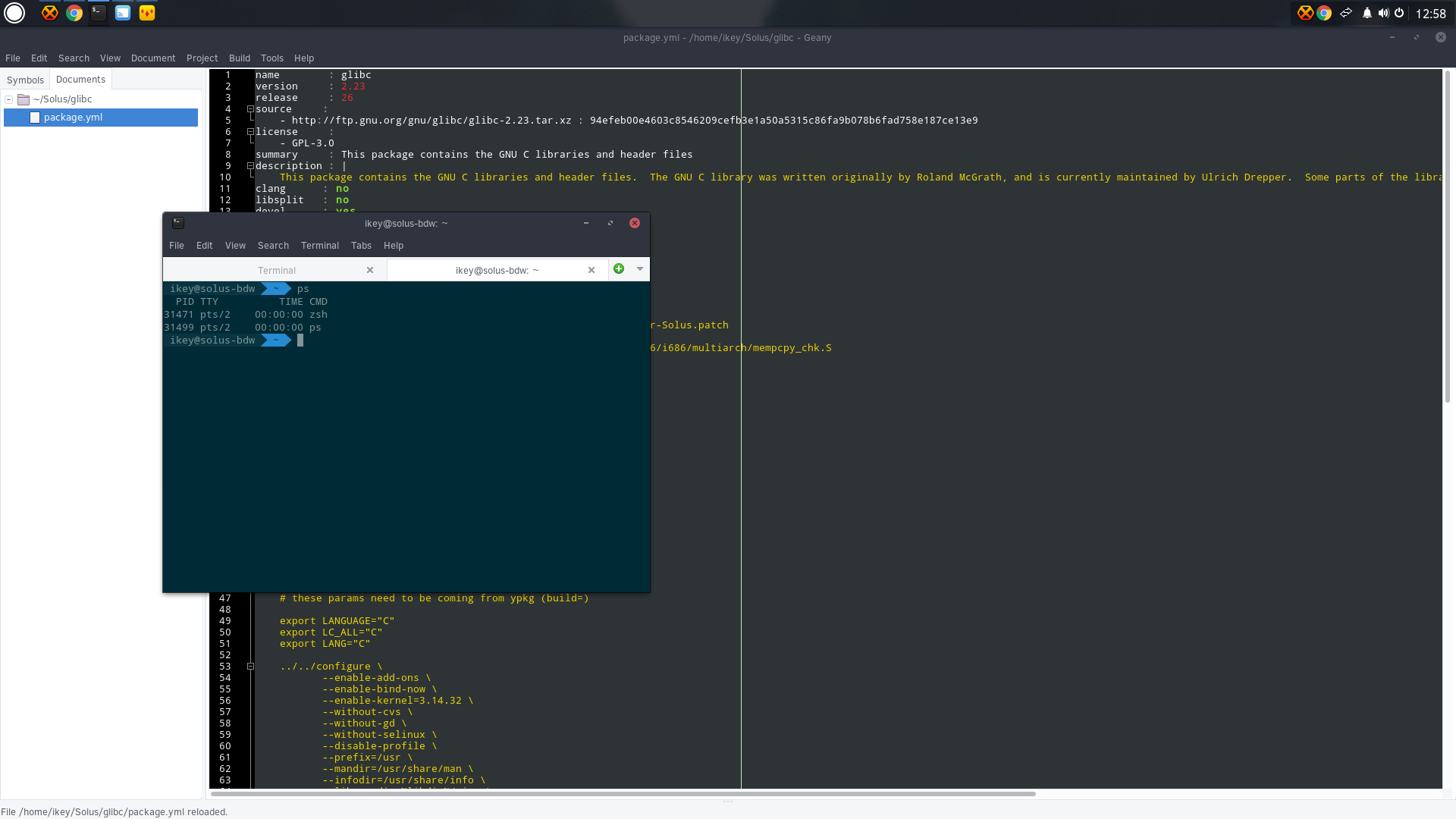Minimize the terminal window
Image resolution: width=1456 pixels, height=819 pixels.
pos(586,223)
